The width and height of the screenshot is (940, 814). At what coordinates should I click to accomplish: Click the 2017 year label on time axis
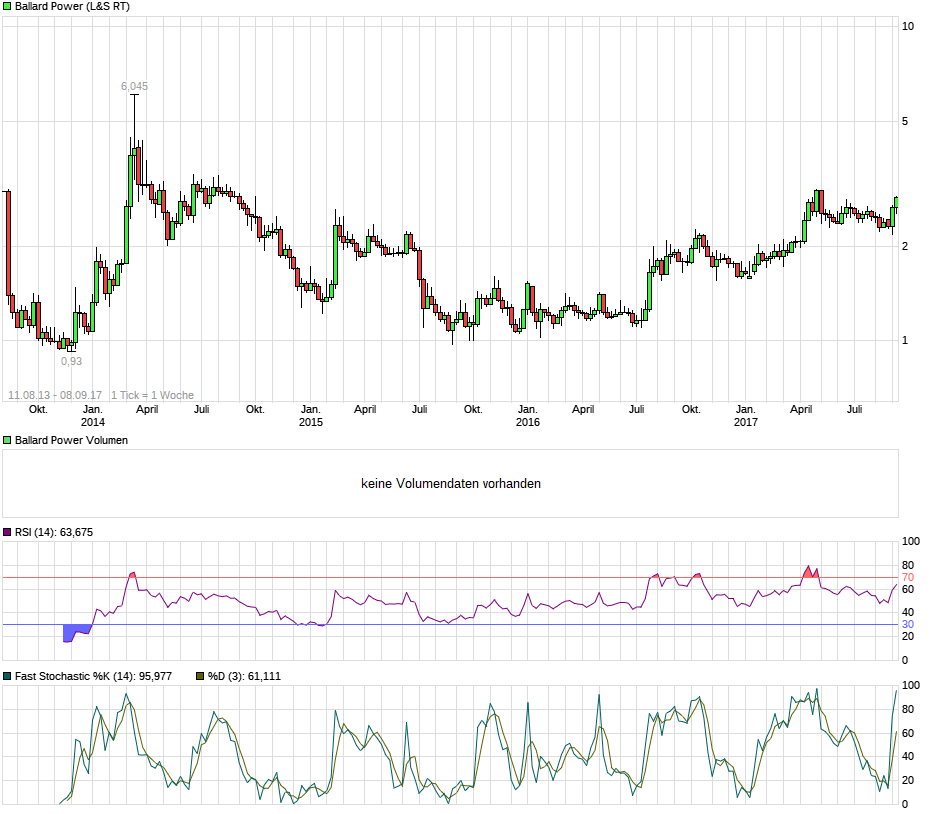point(746,422)
